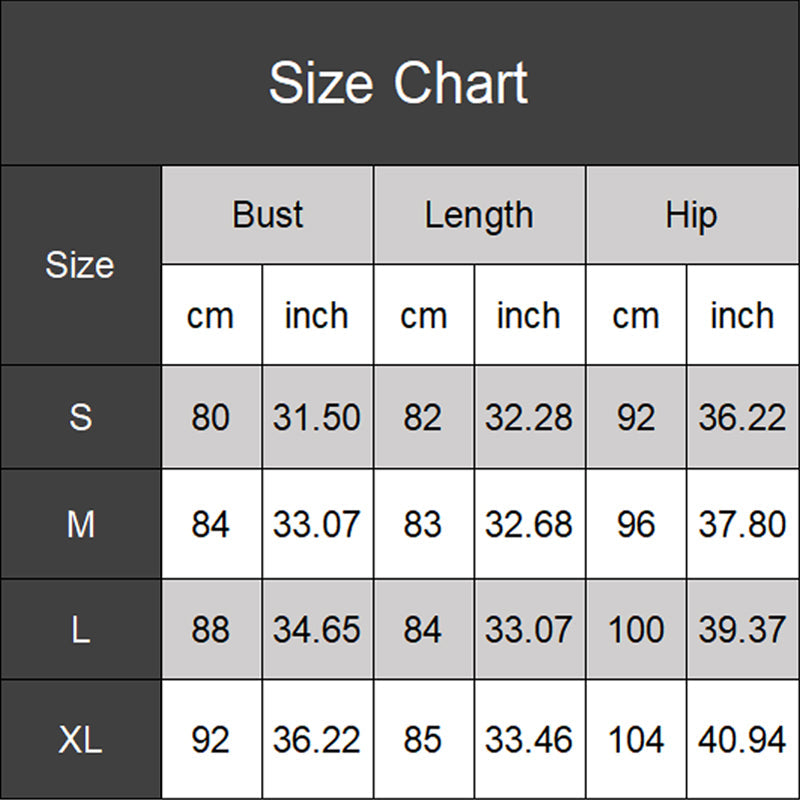Click the Size header cell
Screen dimensions: 800x800
pos(80,265)
